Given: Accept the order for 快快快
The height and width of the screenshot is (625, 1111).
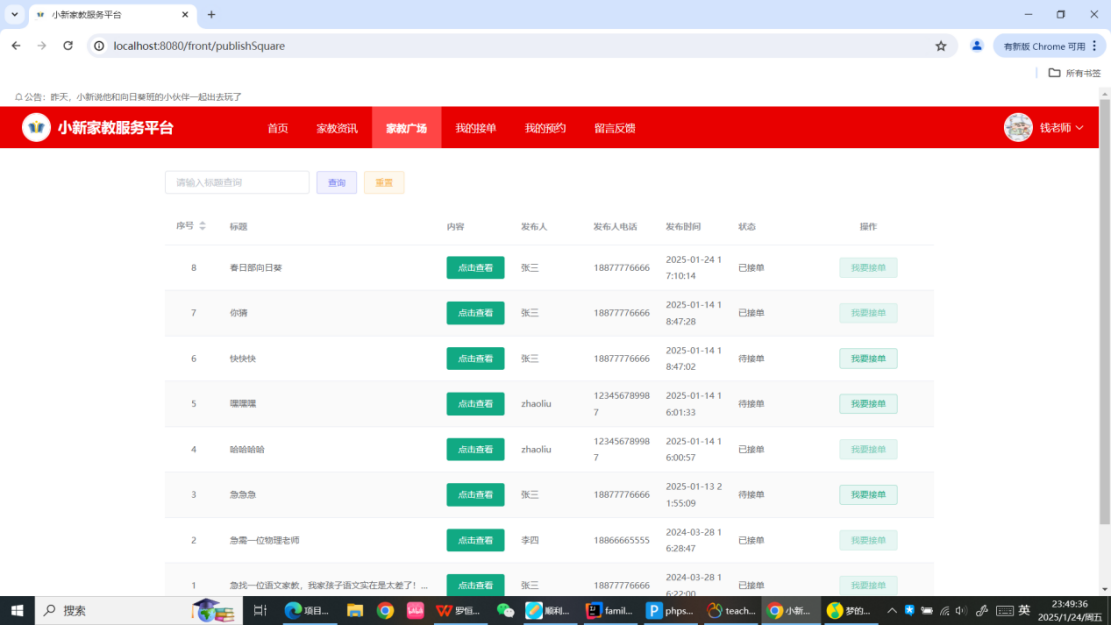Looking at the screenshot, I should point(868,359).
